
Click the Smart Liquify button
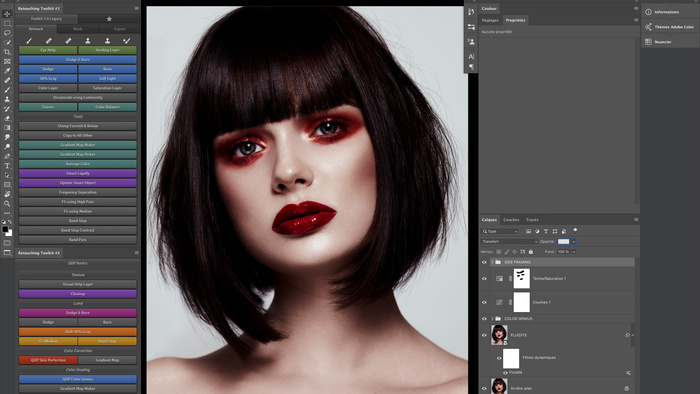pos(78,173)
